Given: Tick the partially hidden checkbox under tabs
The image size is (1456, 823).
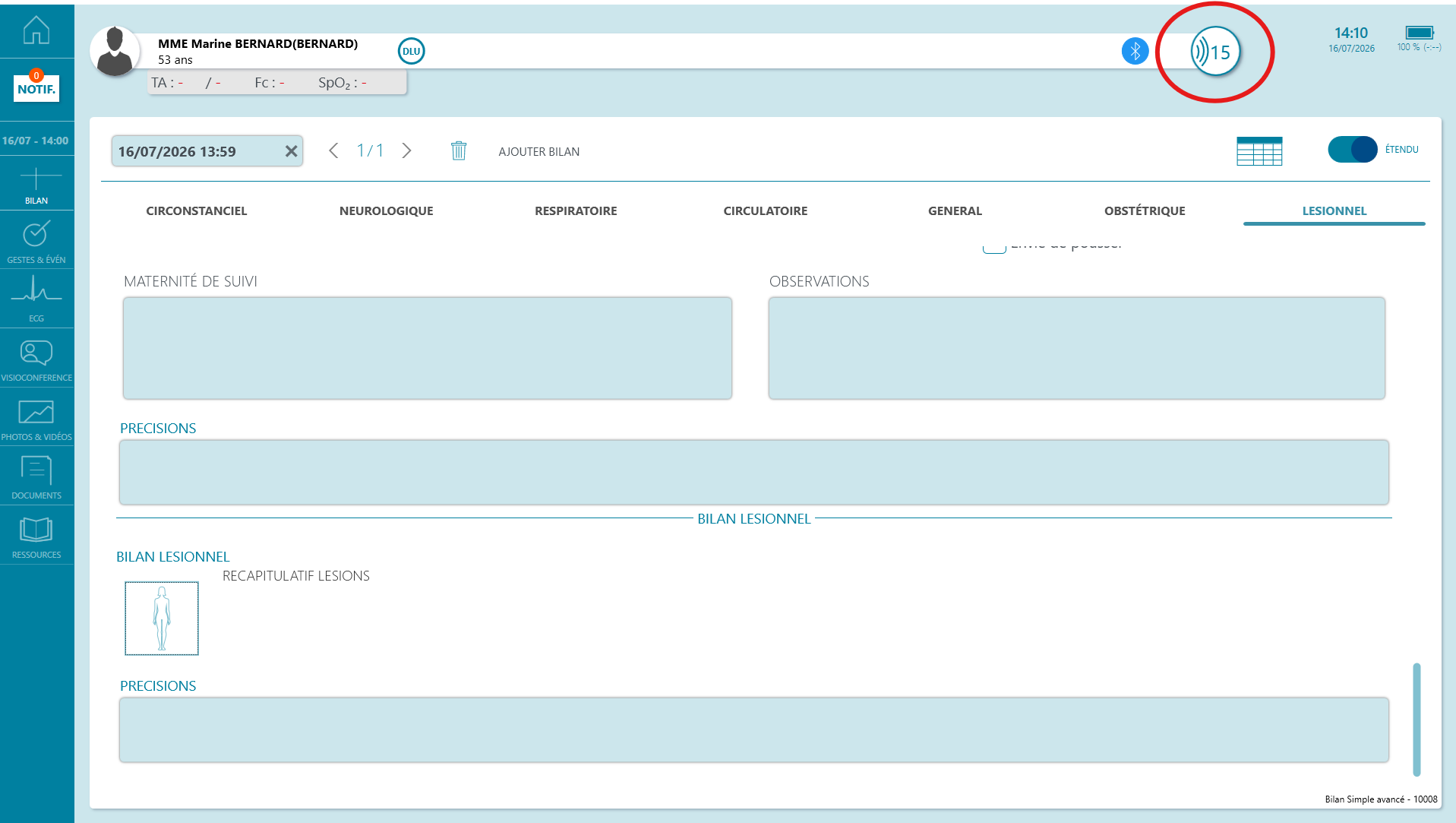Looking at the screenshot, I should click(x=994, y=248).
